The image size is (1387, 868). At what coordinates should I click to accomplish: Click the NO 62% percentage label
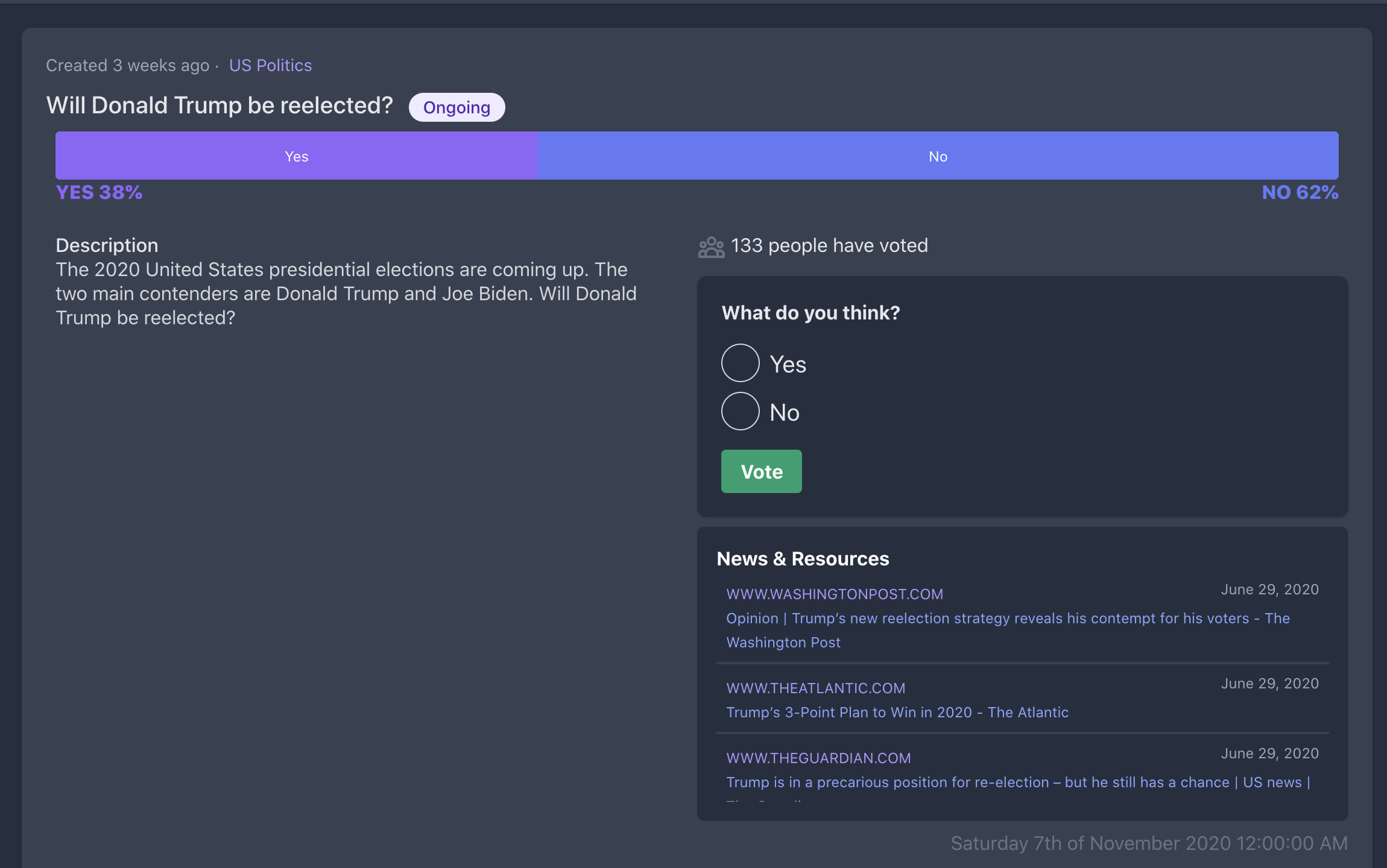click(x=1300, y=192)
